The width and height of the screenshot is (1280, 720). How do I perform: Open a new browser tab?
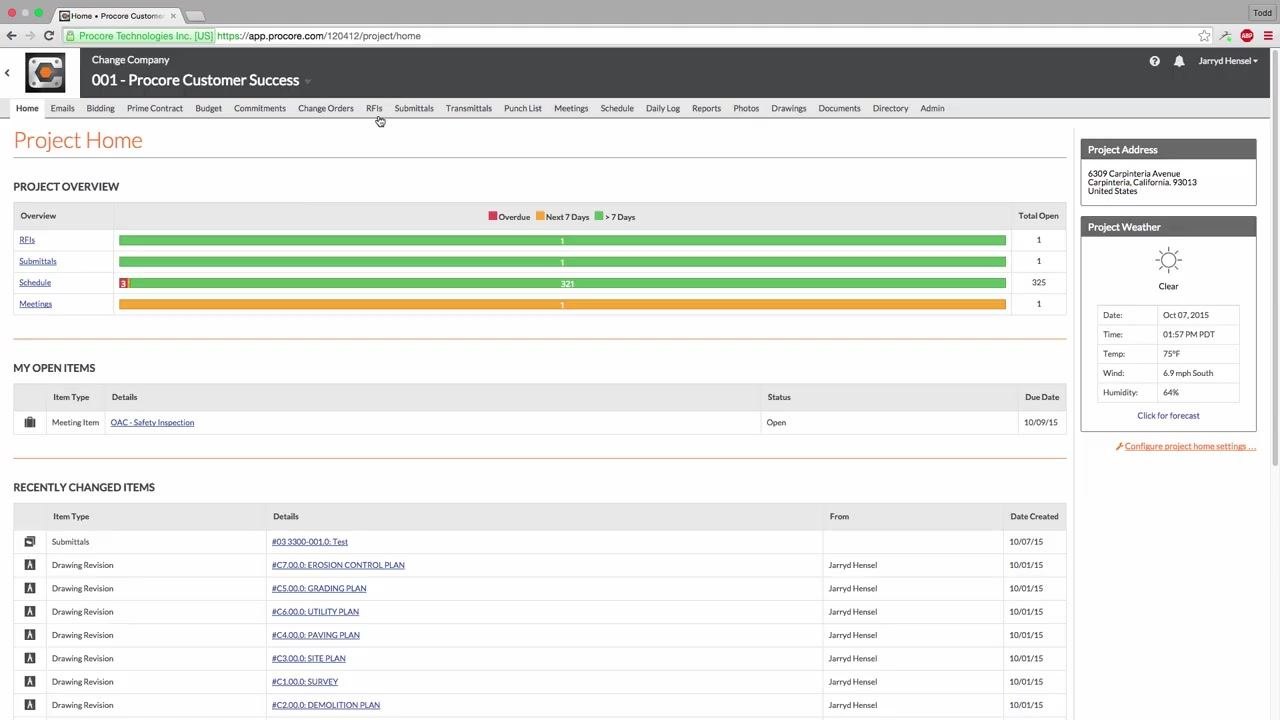195,16
